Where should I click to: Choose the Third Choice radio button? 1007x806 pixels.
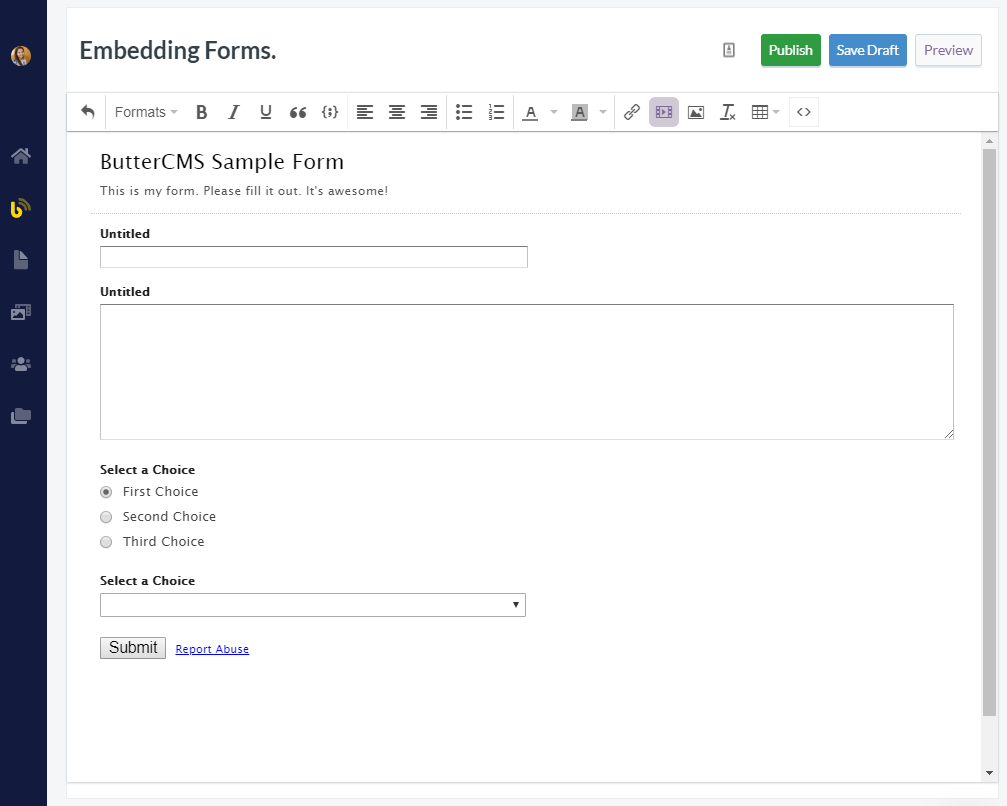(x=106, y=542)
